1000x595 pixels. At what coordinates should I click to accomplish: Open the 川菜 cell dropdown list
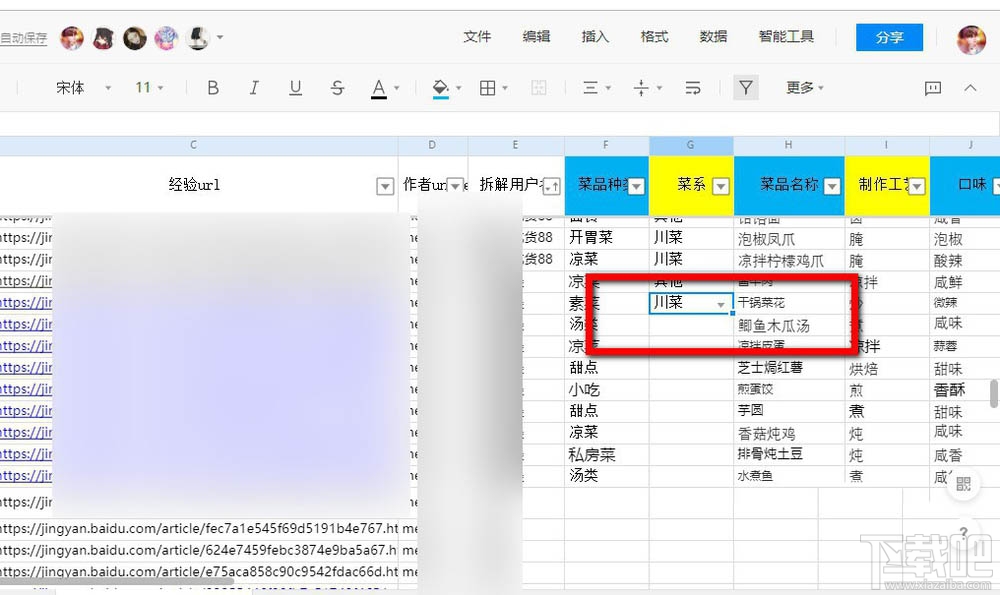click(720, 303)
